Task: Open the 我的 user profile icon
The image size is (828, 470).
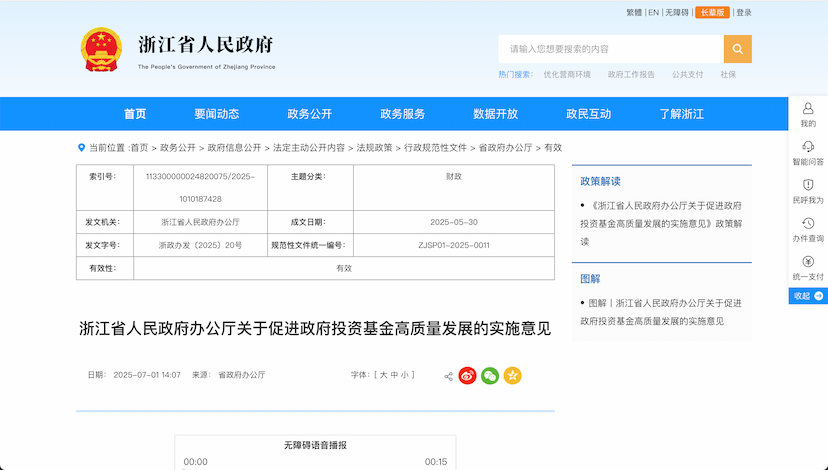Action: click(x=808, y=109)
